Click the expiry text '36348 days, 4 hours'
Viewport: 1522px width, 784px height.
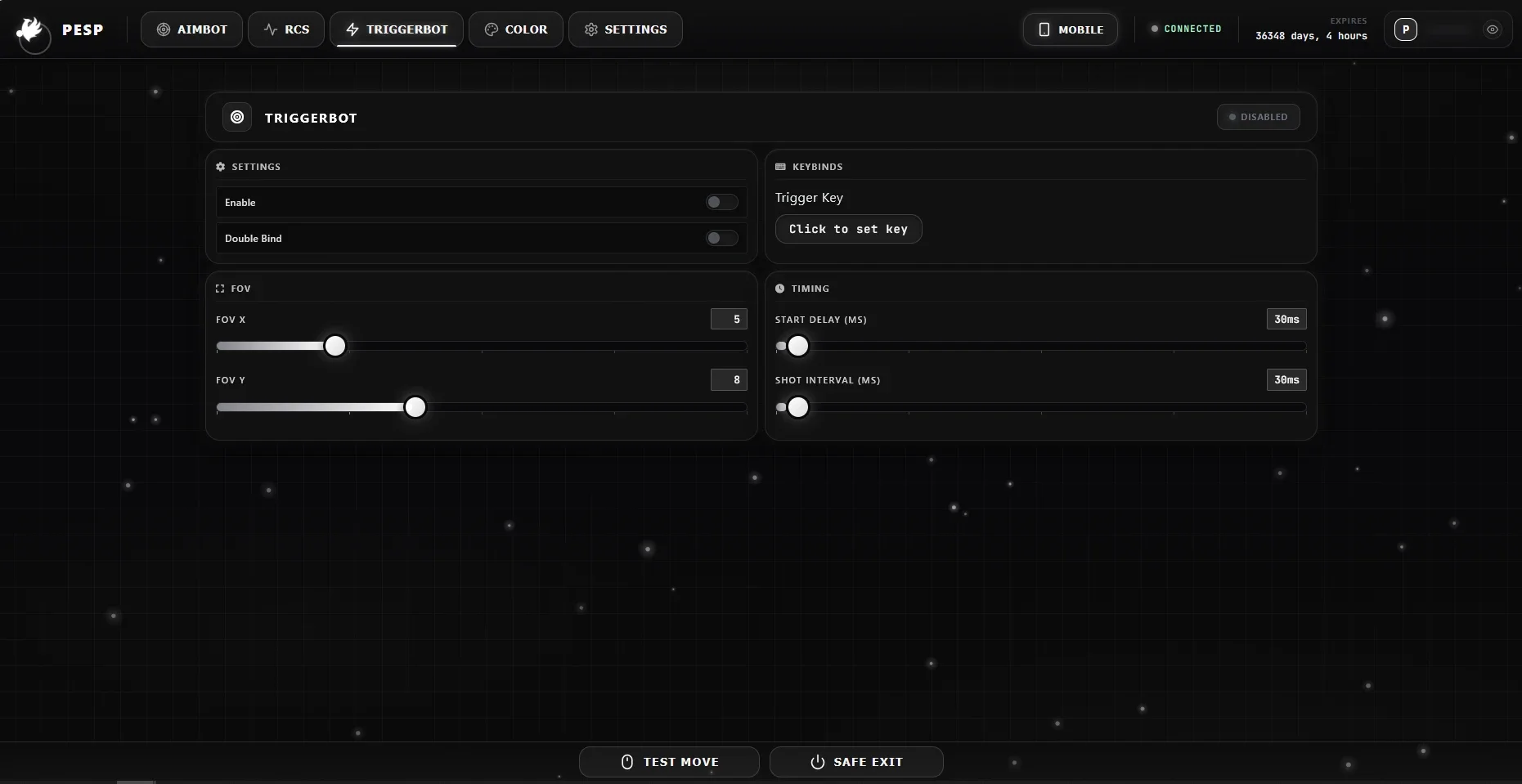(1311, 36)
